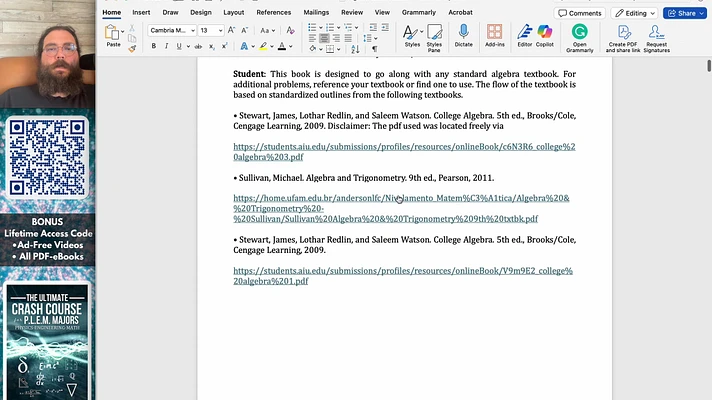Viewport: 712px width, 400px height.
Task: Apply yellow text highlight color
Action: click(x=263, y=46)
